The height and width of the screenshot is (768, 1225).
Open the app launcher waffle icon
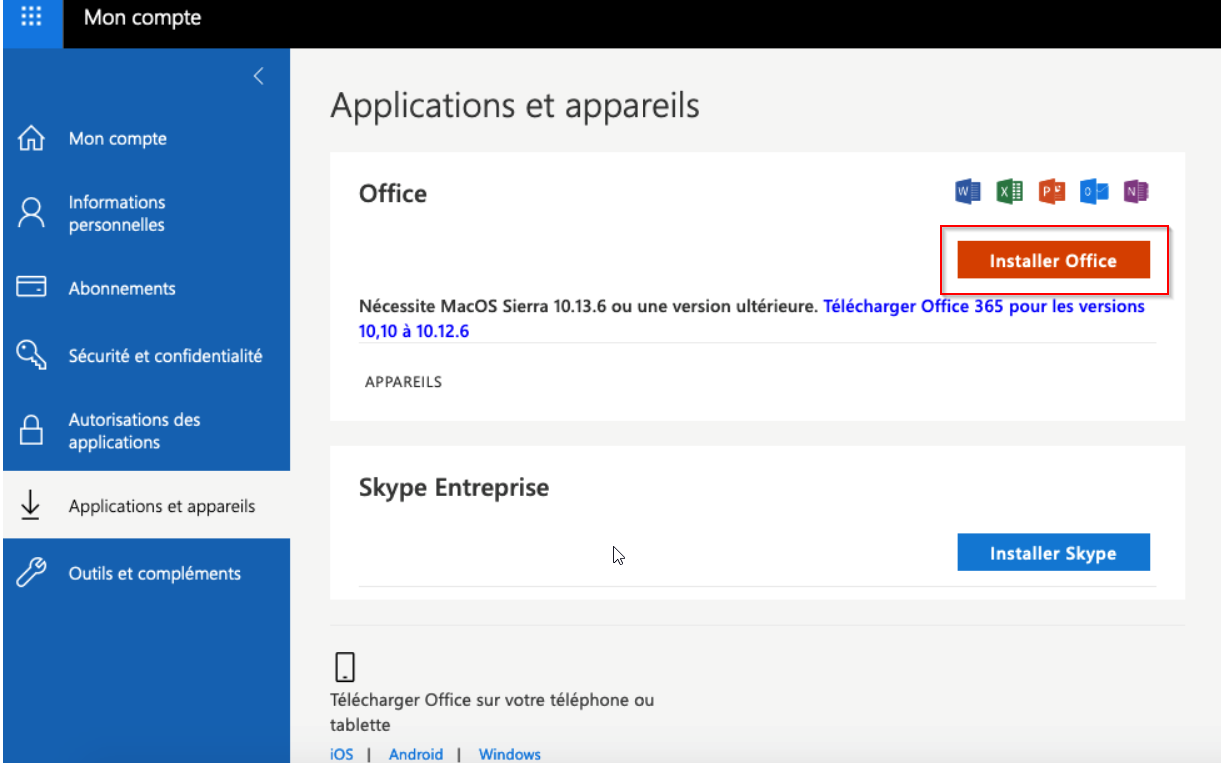32,17
